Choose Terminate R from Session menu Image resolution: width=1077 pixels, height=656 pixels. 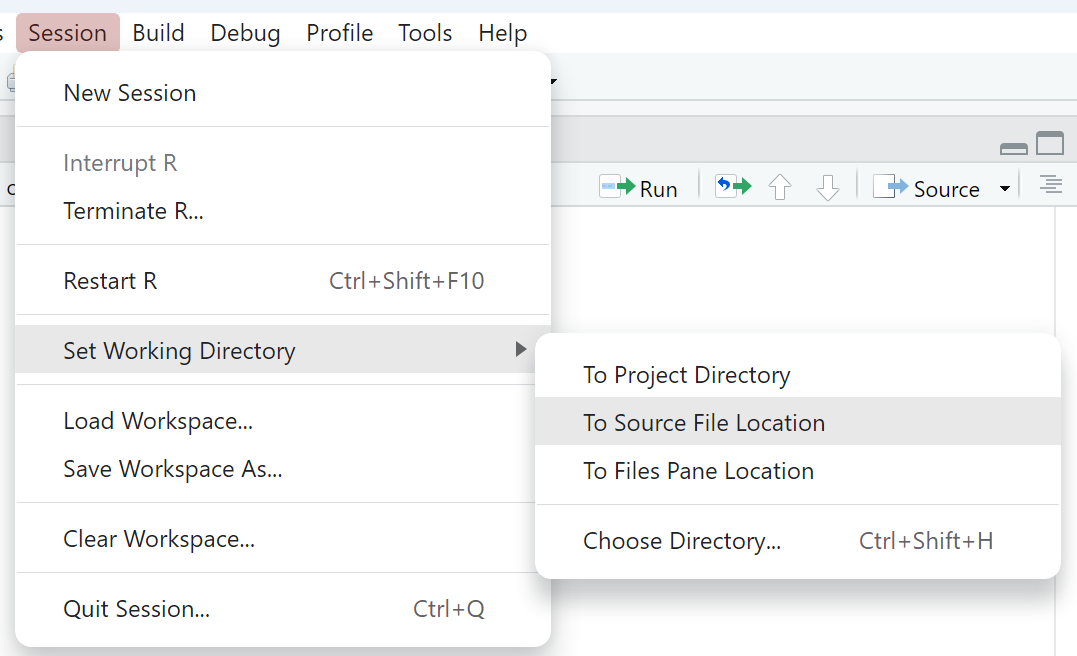click(133, 211)
